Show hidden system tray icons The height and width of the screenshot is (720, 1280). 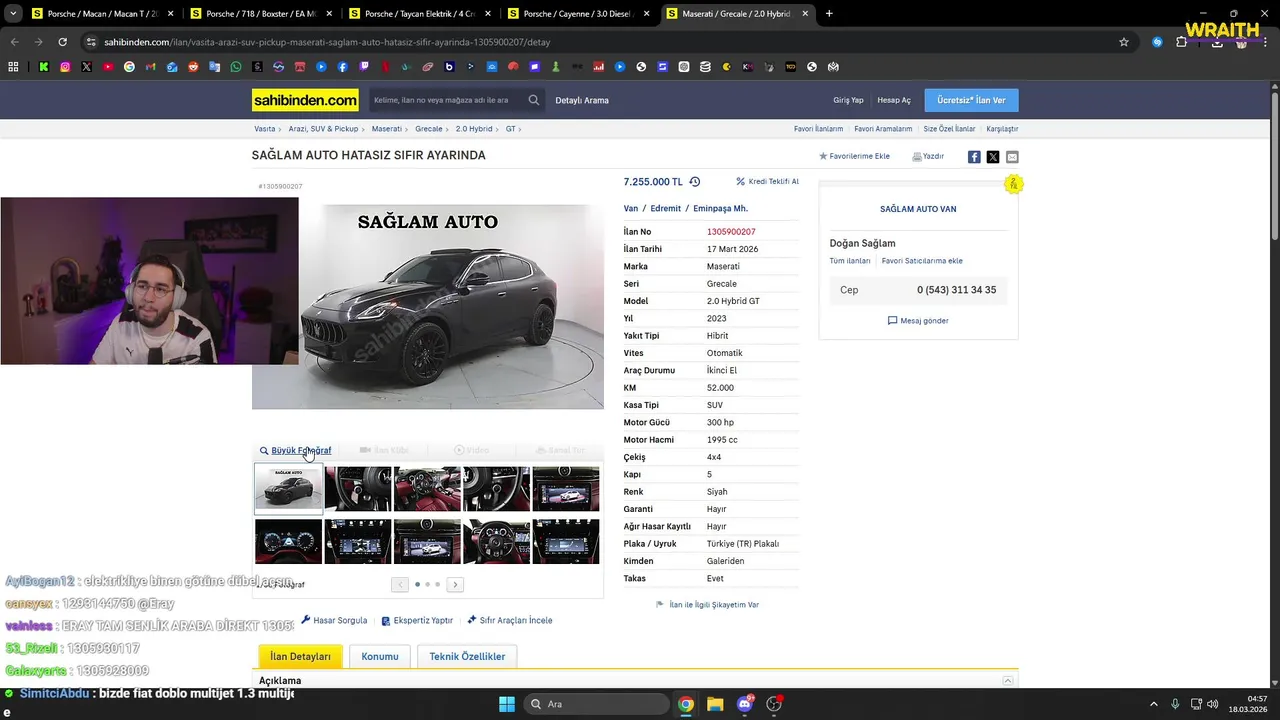coord(1153,704)
